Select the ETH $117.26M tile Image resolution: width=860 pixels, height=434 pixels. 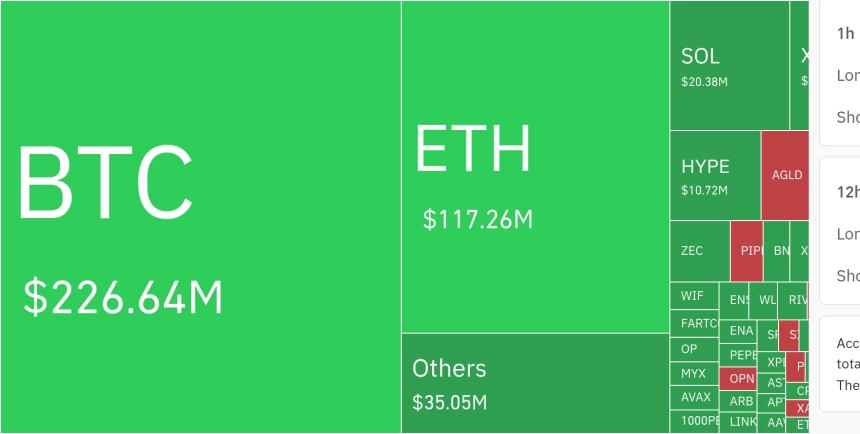click(535, 166)
